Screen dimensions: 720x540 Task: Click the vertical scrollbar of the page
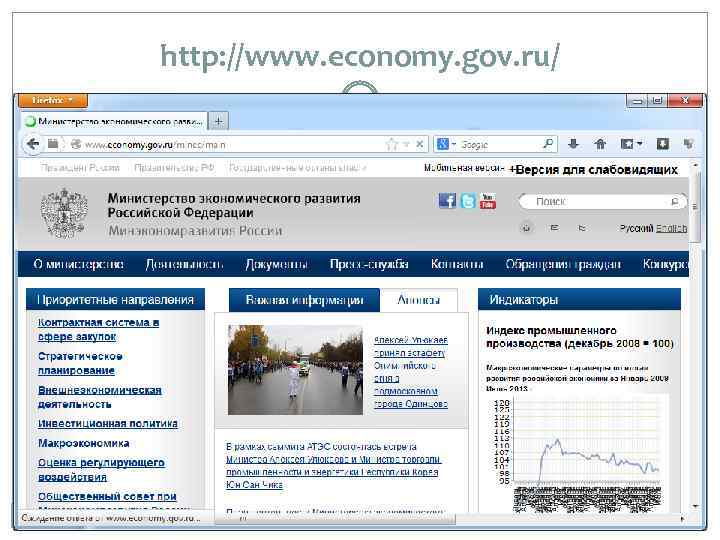pos(695,334)
